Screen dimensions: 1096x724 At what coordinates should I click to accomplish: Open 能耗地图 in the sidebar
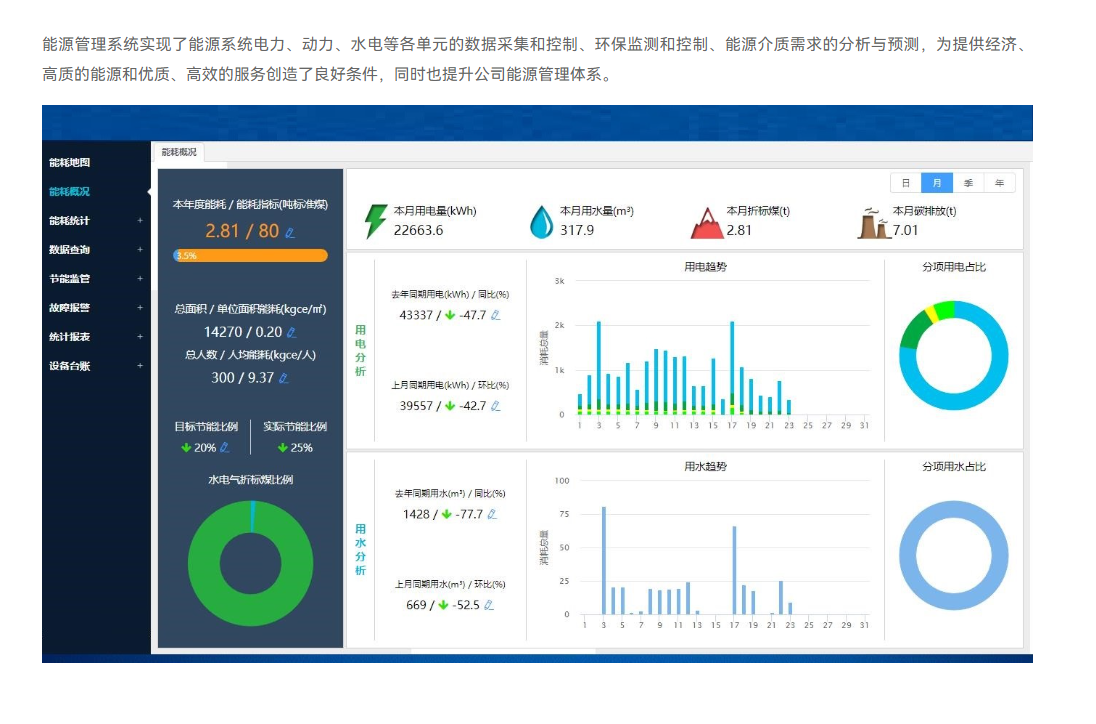[70, 162]
